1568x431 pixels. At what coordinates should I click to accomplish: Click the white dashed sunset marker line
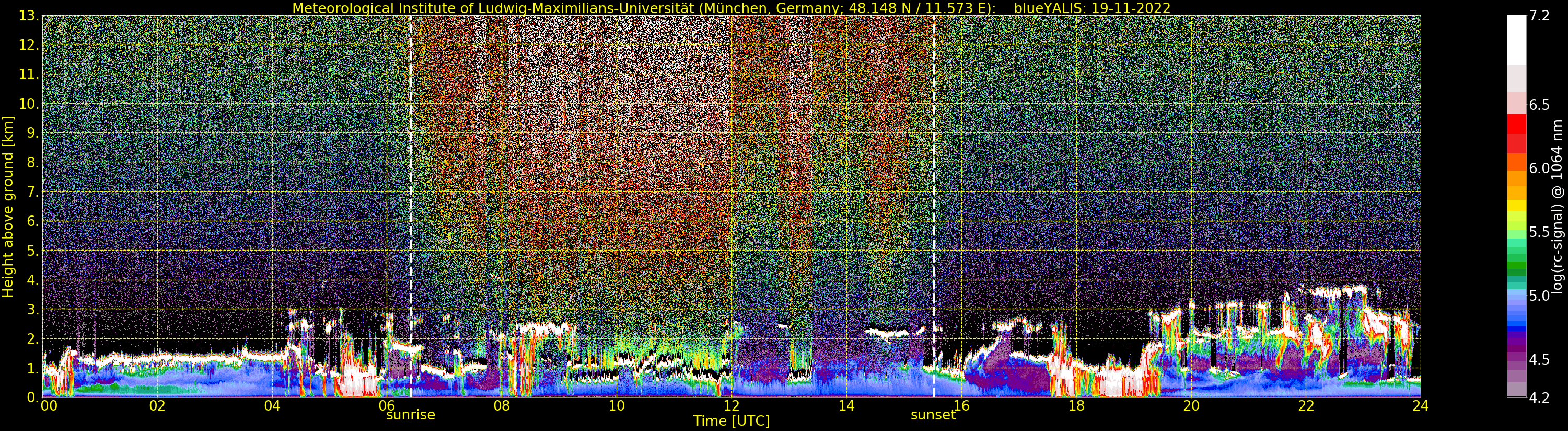pos(934,206)
